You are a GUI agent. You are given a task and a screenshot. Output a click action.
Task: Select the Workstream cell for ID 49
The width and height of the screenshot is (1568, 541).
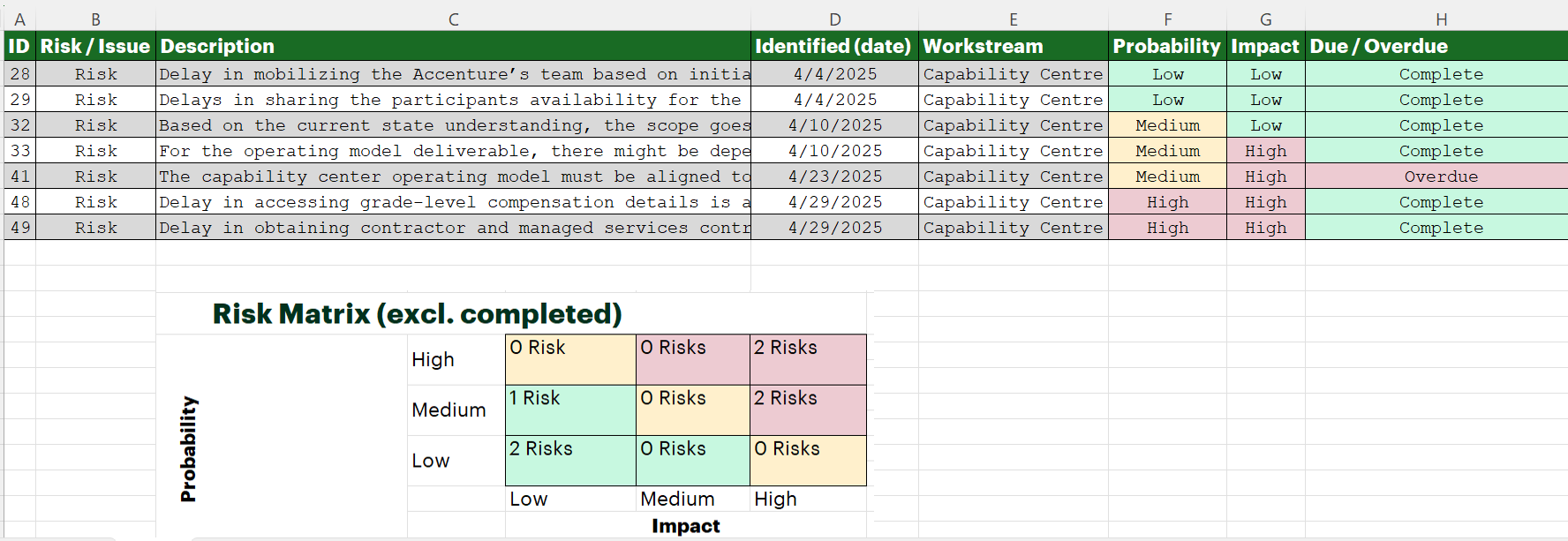(x=1014, y=228)
